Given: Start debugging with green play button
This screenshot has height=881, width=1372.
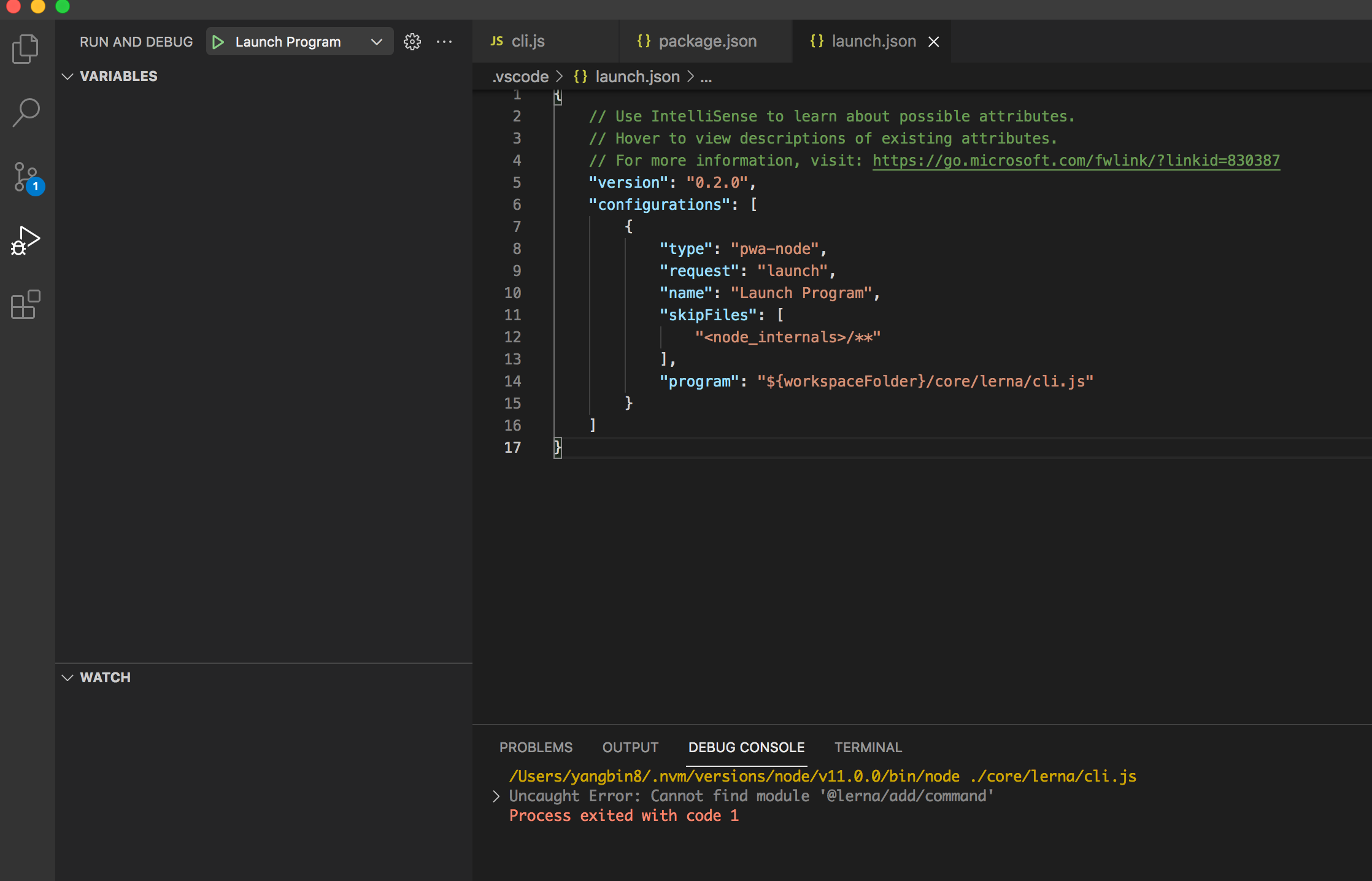Looking at the screenshot, I should pos(218,42).
